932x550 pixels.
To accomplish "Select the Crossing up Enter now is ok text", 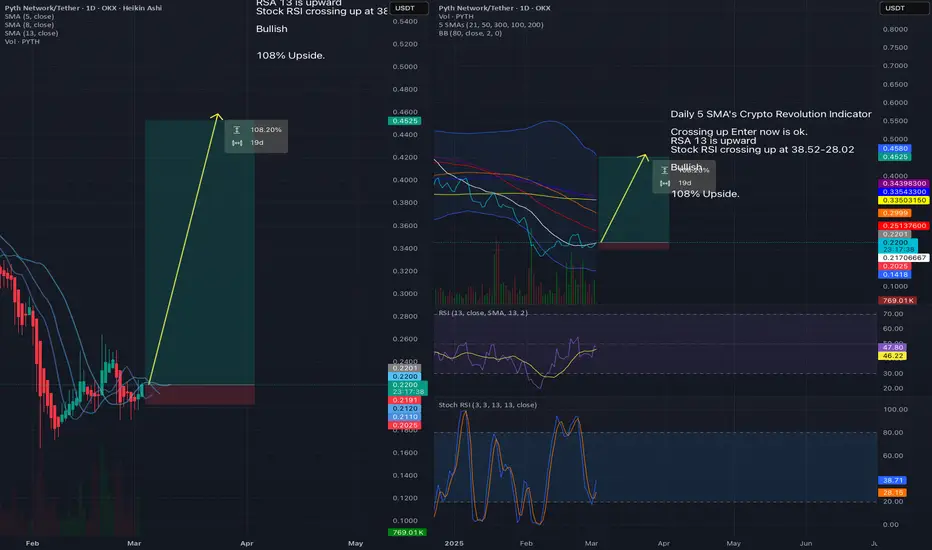I will click(739, 132).
